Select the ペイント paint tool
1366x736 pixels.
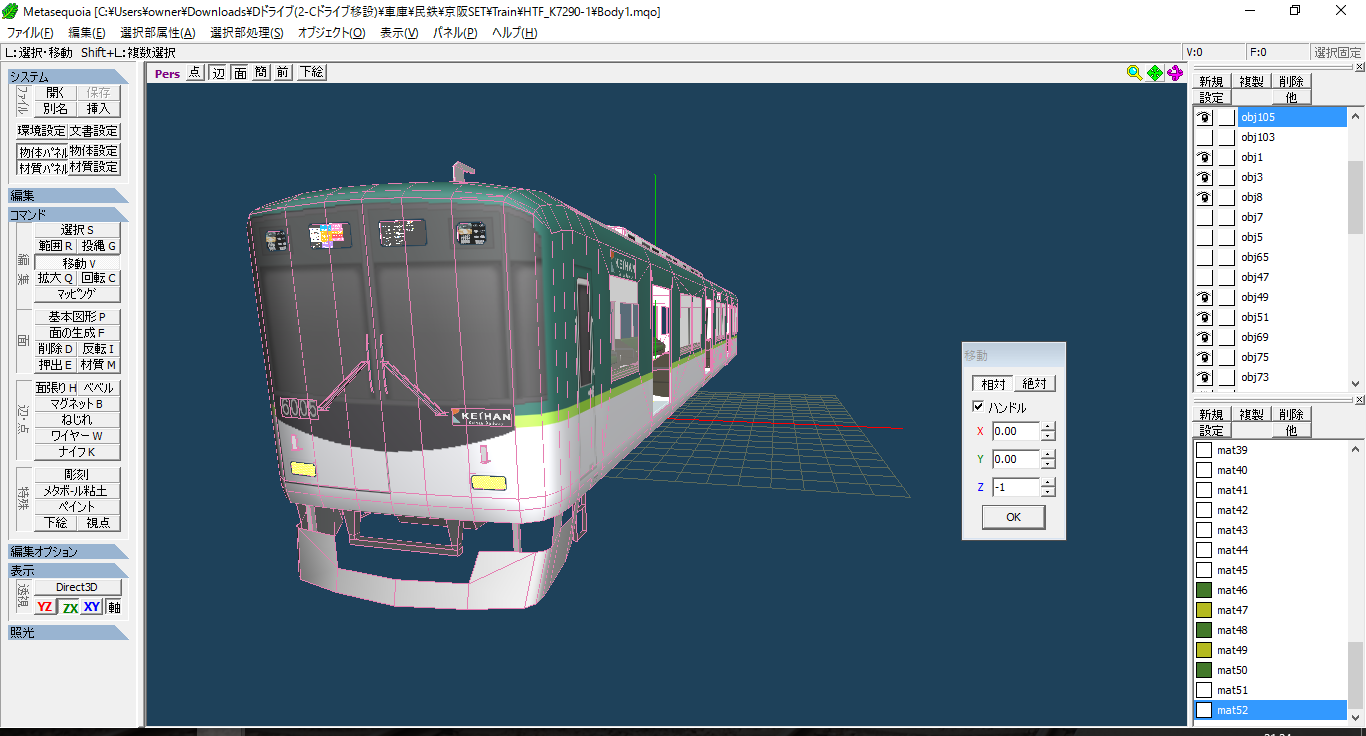click(x=77, y=507)
